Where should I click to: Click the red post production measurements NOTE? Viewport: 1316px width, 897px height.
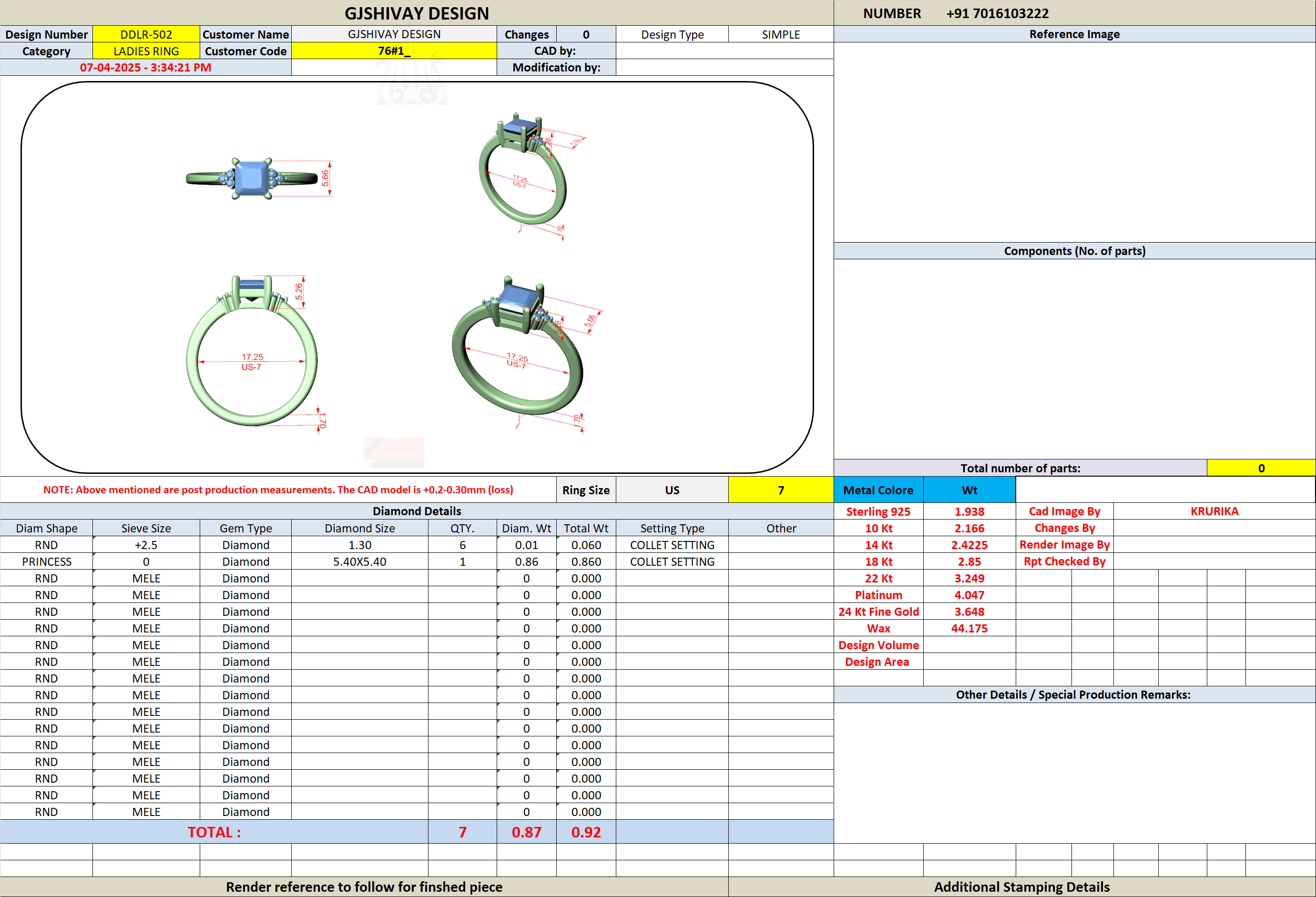point(278,490)
